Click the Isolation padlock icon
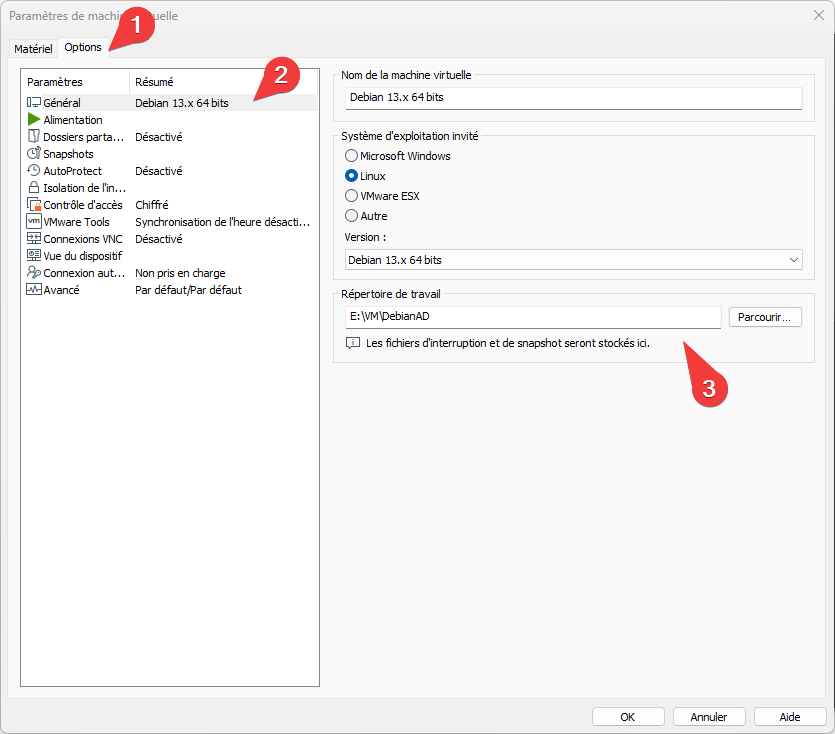 pos(34,187)
